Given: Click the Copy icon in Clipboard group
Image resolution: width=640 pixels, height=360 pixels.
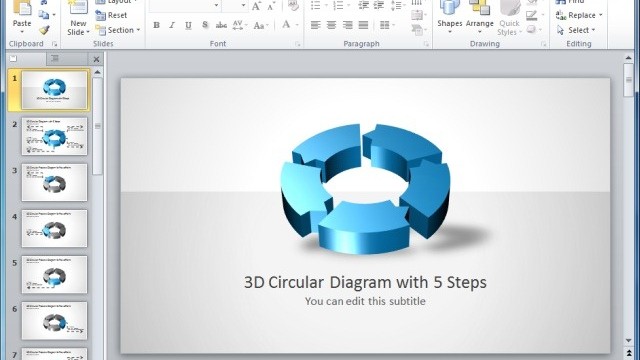Looking at the screenshot, I should (44, 15).
